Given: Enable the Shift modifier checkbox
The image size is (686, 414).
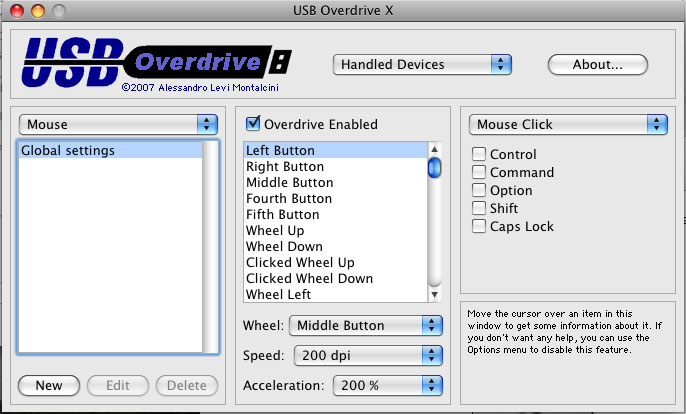Looking at the screenshot, I should [479, 208].
